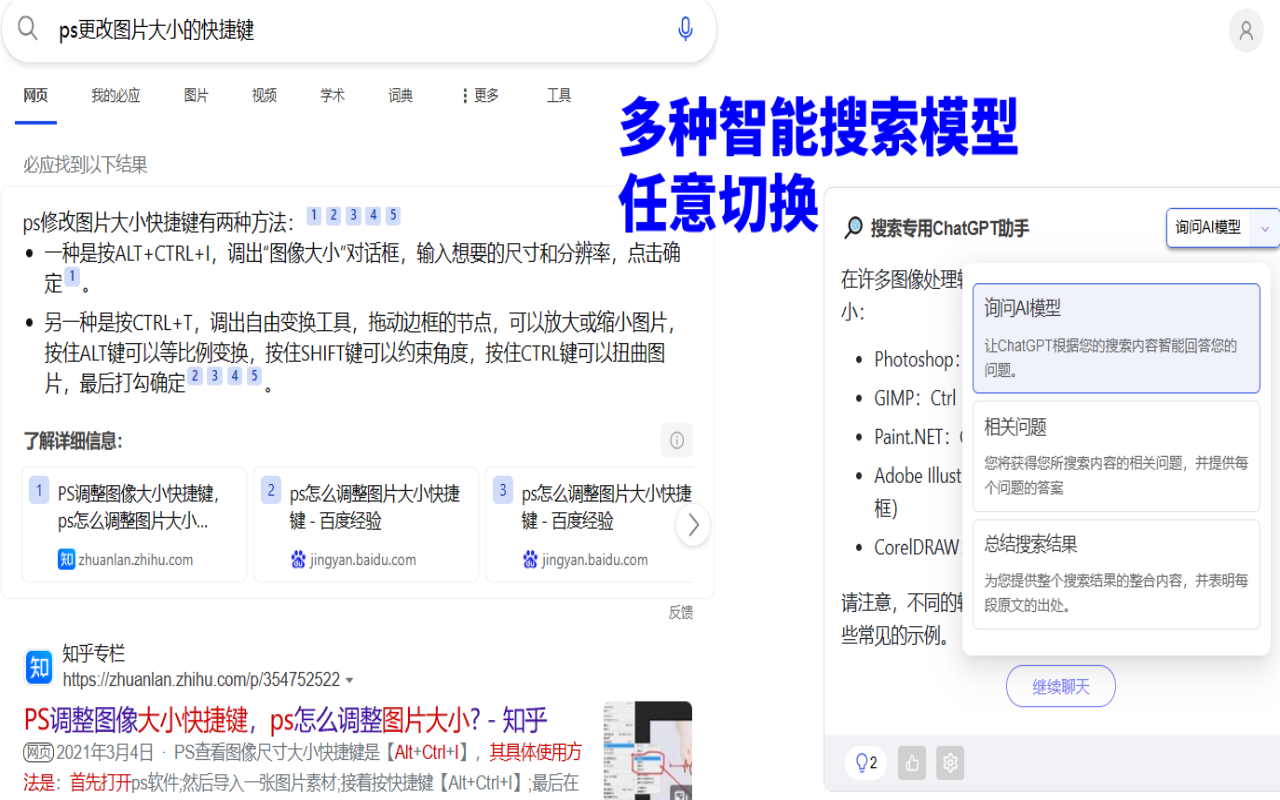Open citation 5 after 最后打勾确定
The image size is (1280, 800).
point(255,376)
